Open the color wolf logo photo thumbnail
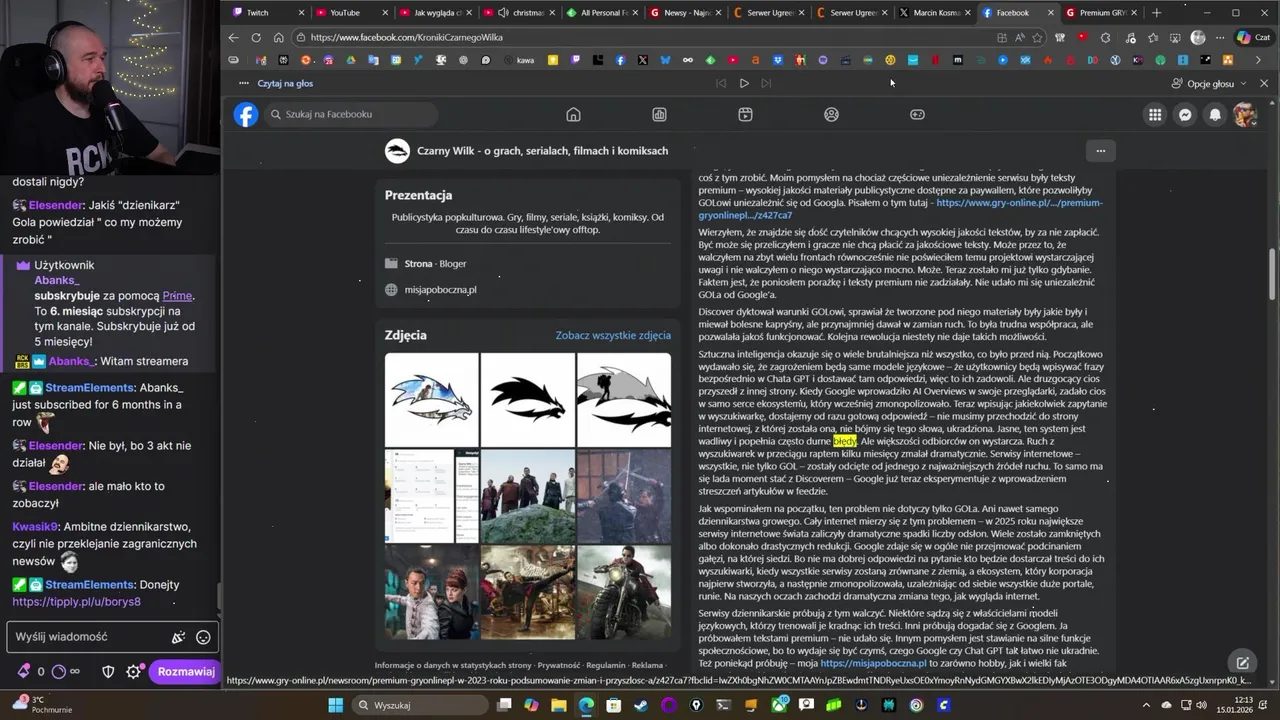 pyautogui.click(x=432, y=399)
